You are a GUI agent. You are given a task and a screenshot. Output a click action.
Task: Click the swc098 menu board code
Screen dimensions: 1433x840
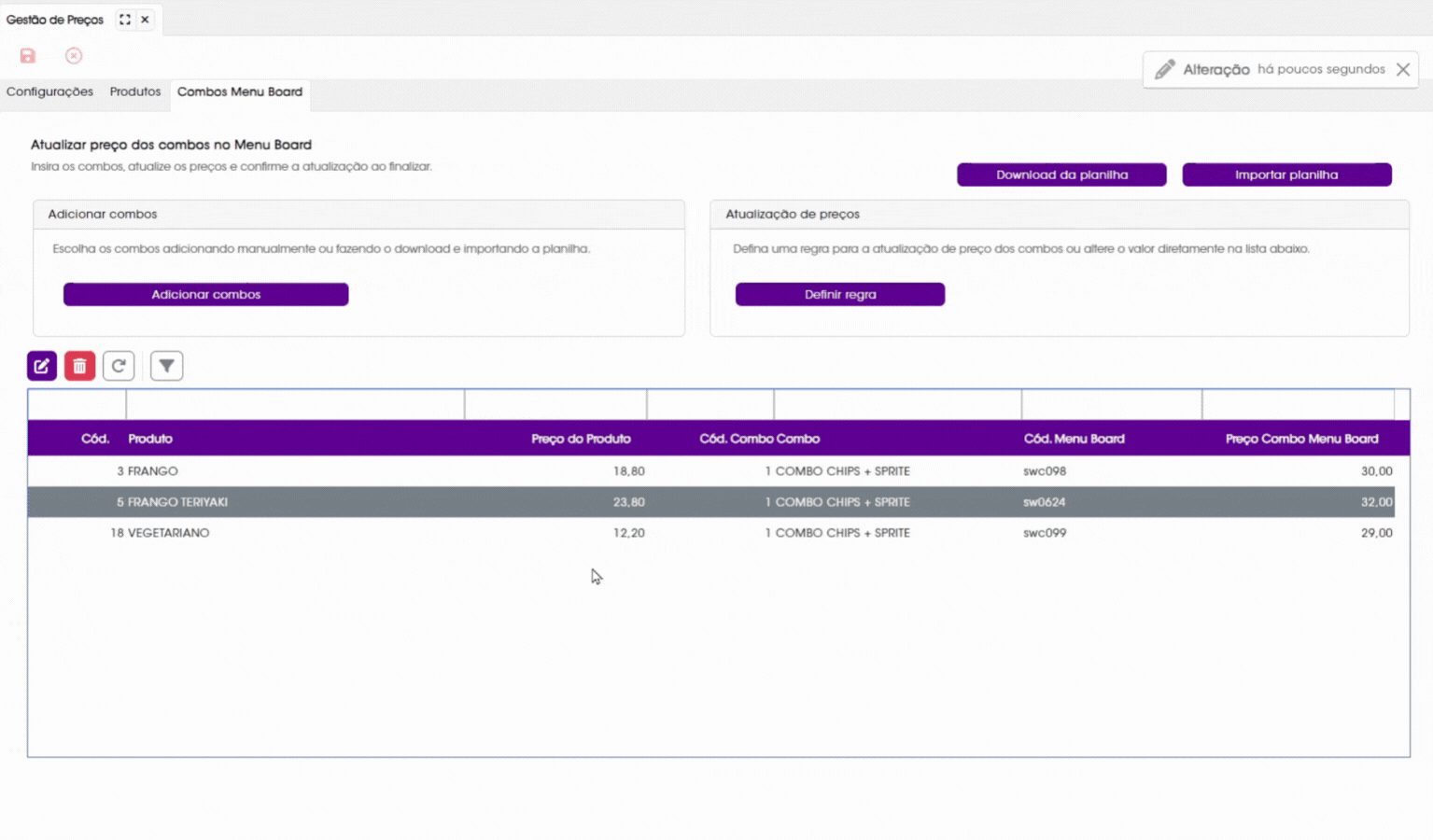pos(1045,471)
